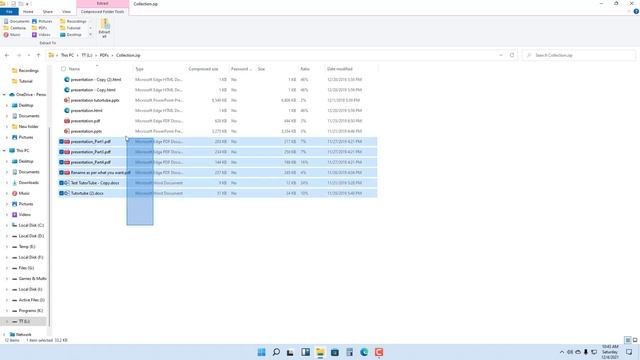
Task: Choose Documents as extract destination
Action: click(16, 21)
